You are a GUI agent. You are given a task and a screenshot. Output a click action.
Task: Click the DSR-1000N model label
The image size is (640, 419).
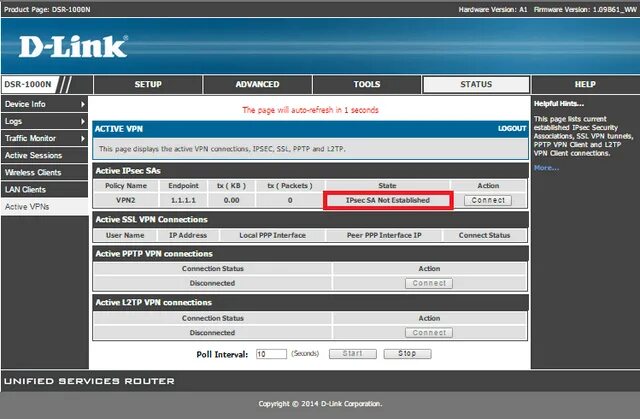(28, 84)
